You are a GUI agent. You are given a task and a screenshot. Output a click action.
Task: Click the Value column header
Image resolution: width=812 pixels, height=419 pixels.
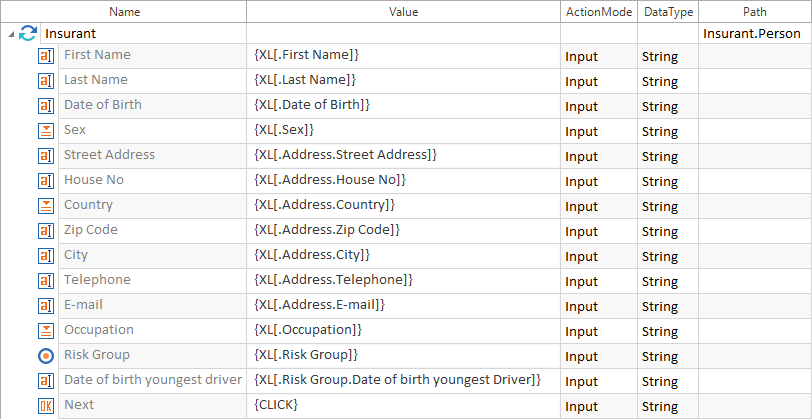click(403, 11)
